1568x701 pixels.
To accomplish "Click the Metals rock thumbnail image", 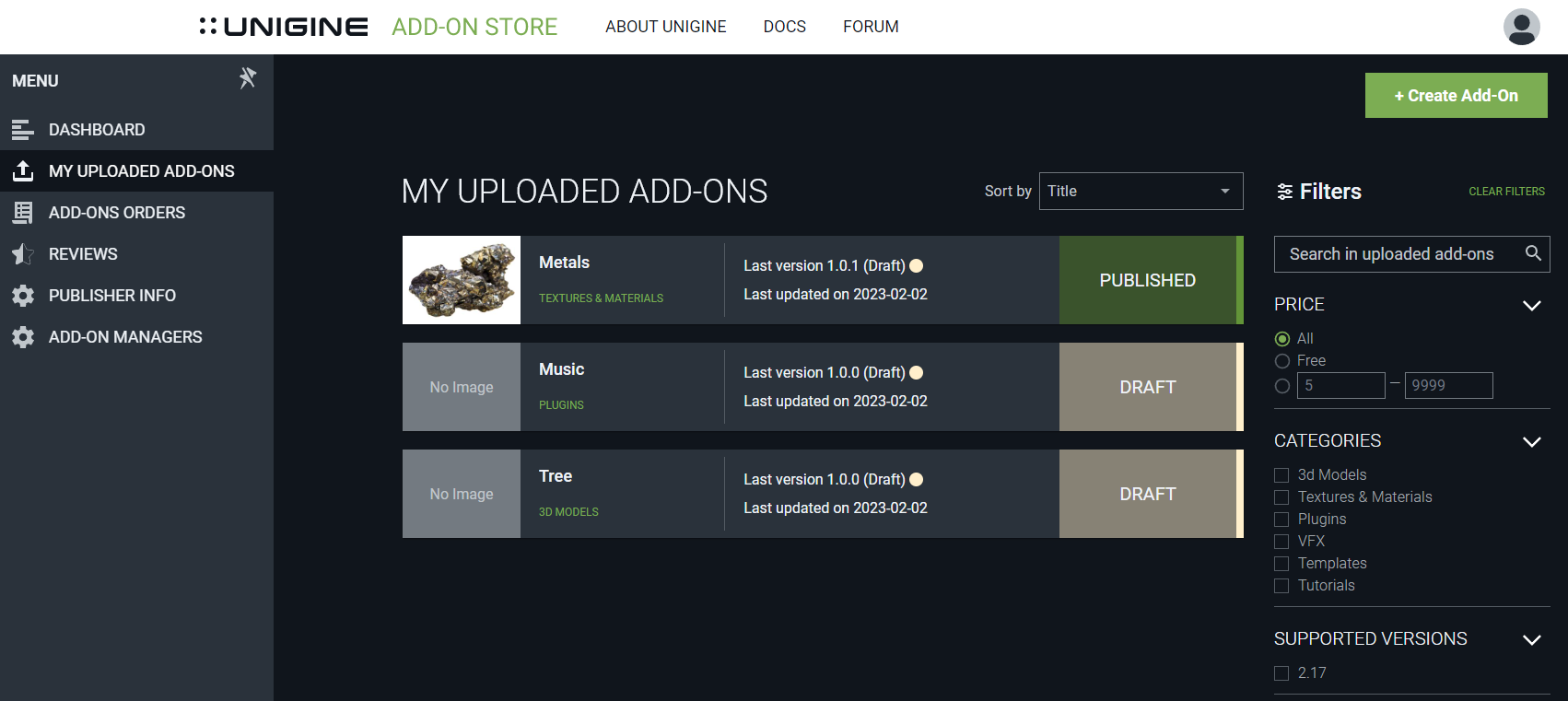I will (x=462, y=280).
